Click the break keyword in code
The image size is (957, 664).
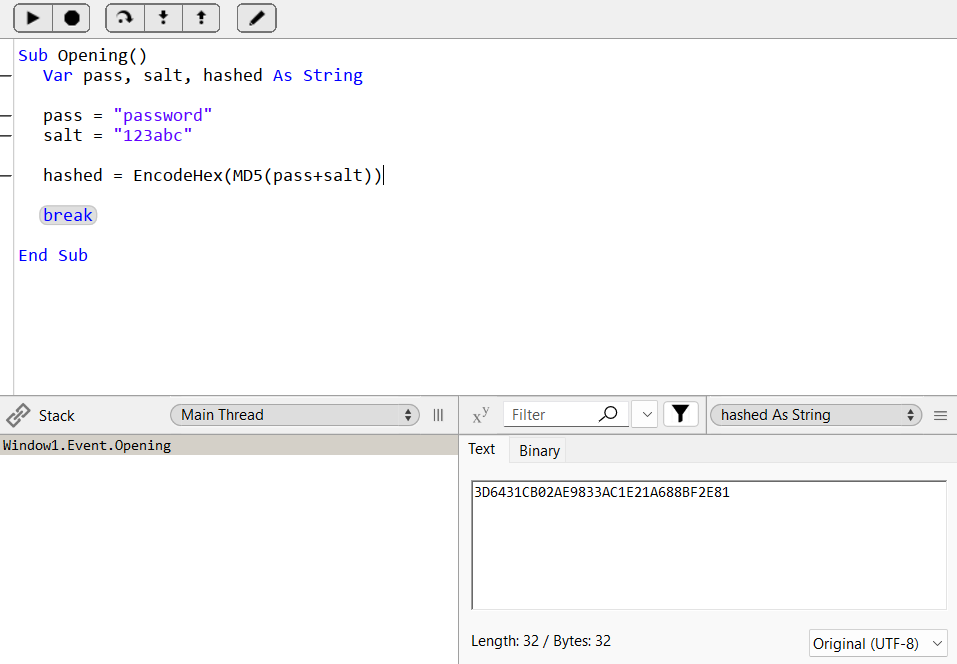coord(68,215)
